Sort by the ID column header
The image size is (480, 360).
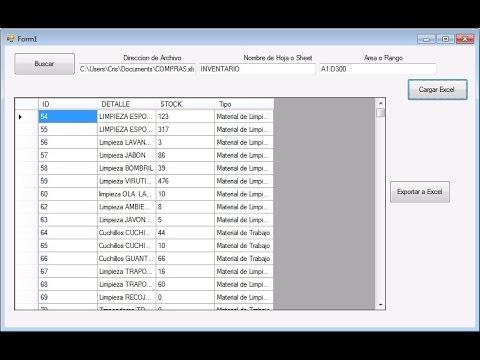coord(68,104)
